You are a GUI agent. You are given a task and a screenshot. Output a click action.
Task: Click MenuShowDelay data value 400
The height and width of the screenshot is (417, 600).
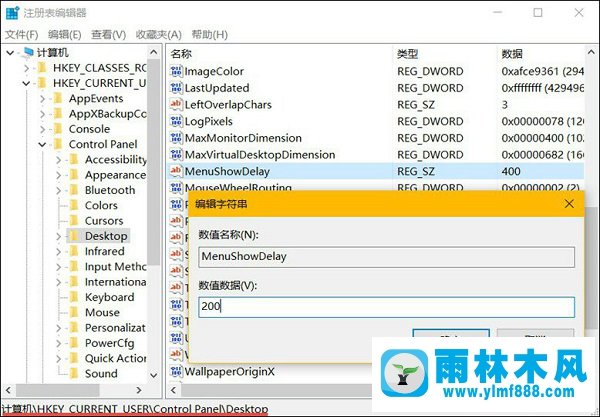(511, 171)
